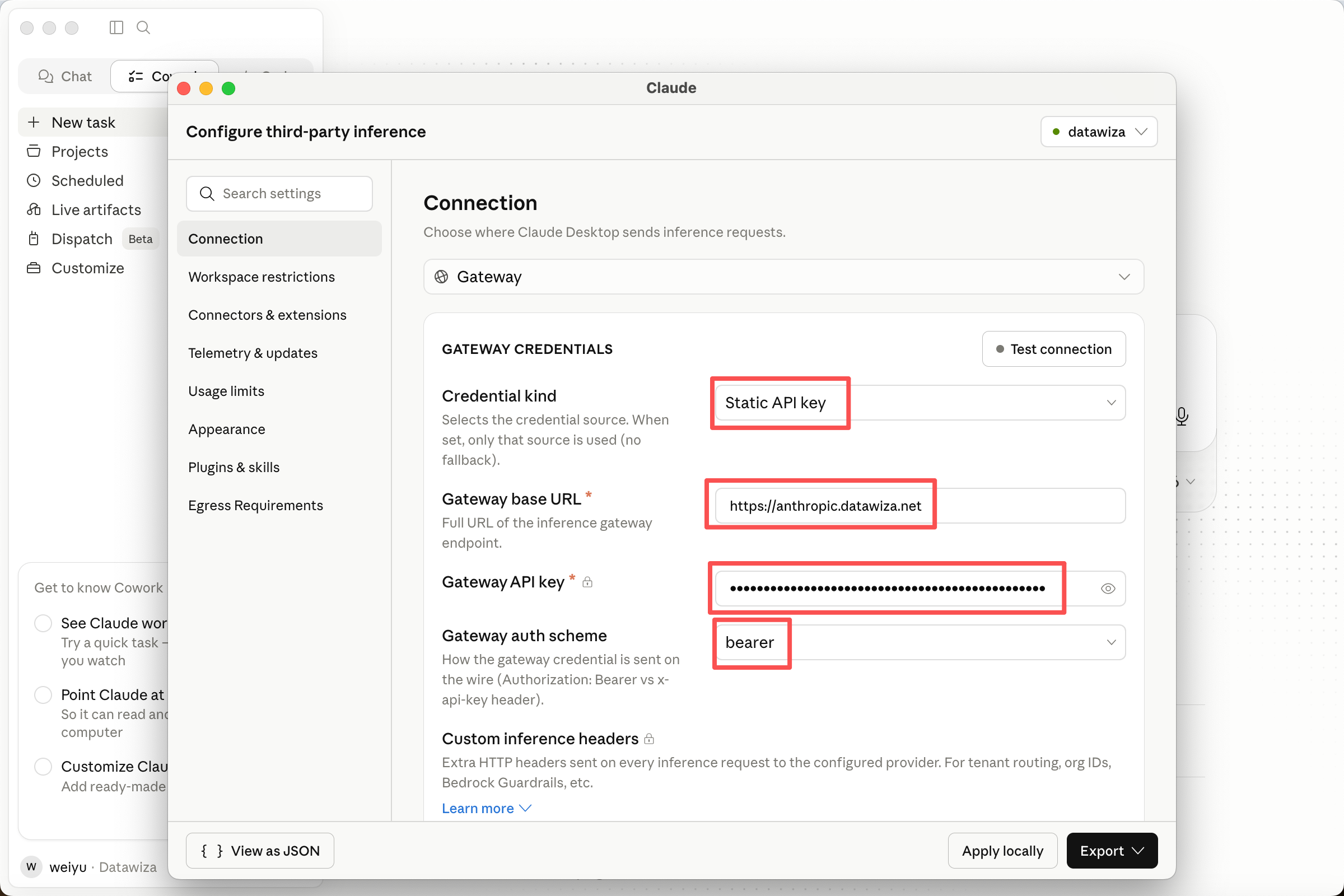Open Connectors & extensions settings
Viewport: 1344px width, 896px height.
279,315
